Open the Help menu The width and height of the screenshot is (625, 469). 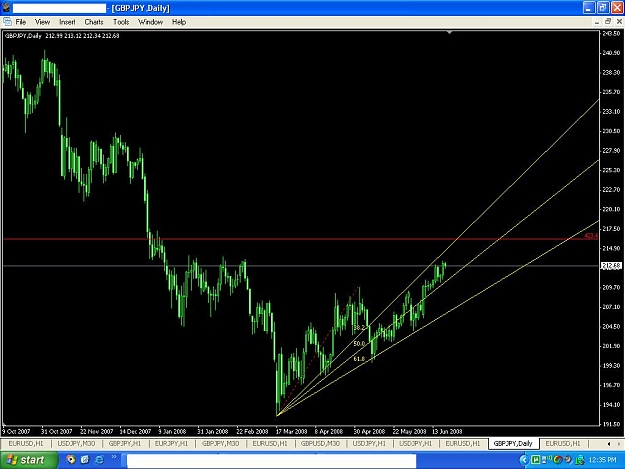[179, 22]
